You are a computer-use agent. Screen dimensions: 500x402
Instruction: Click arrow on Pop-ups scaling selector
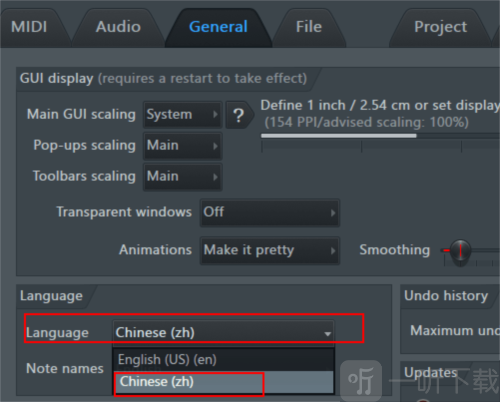coord(215,146)
